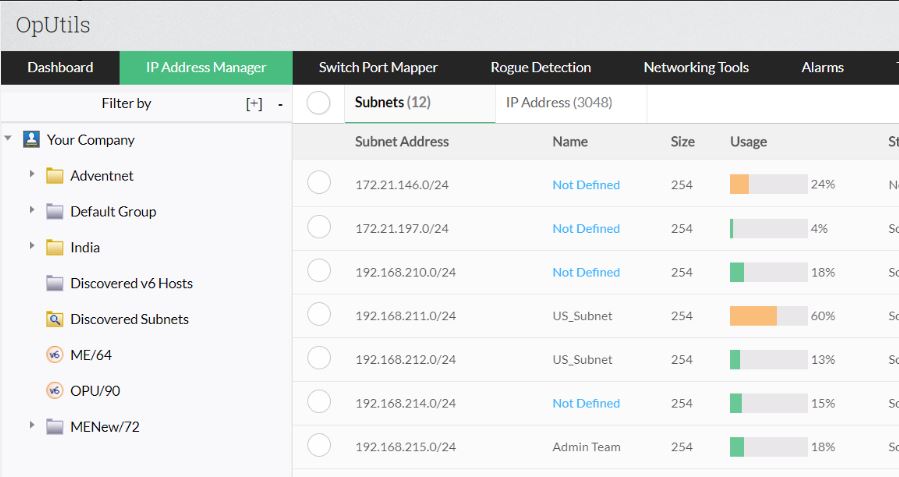Screen dimensions: 899x477
Task: Open the Networking Tools tab
Action: pyautogui.click(x=696, y=68)
